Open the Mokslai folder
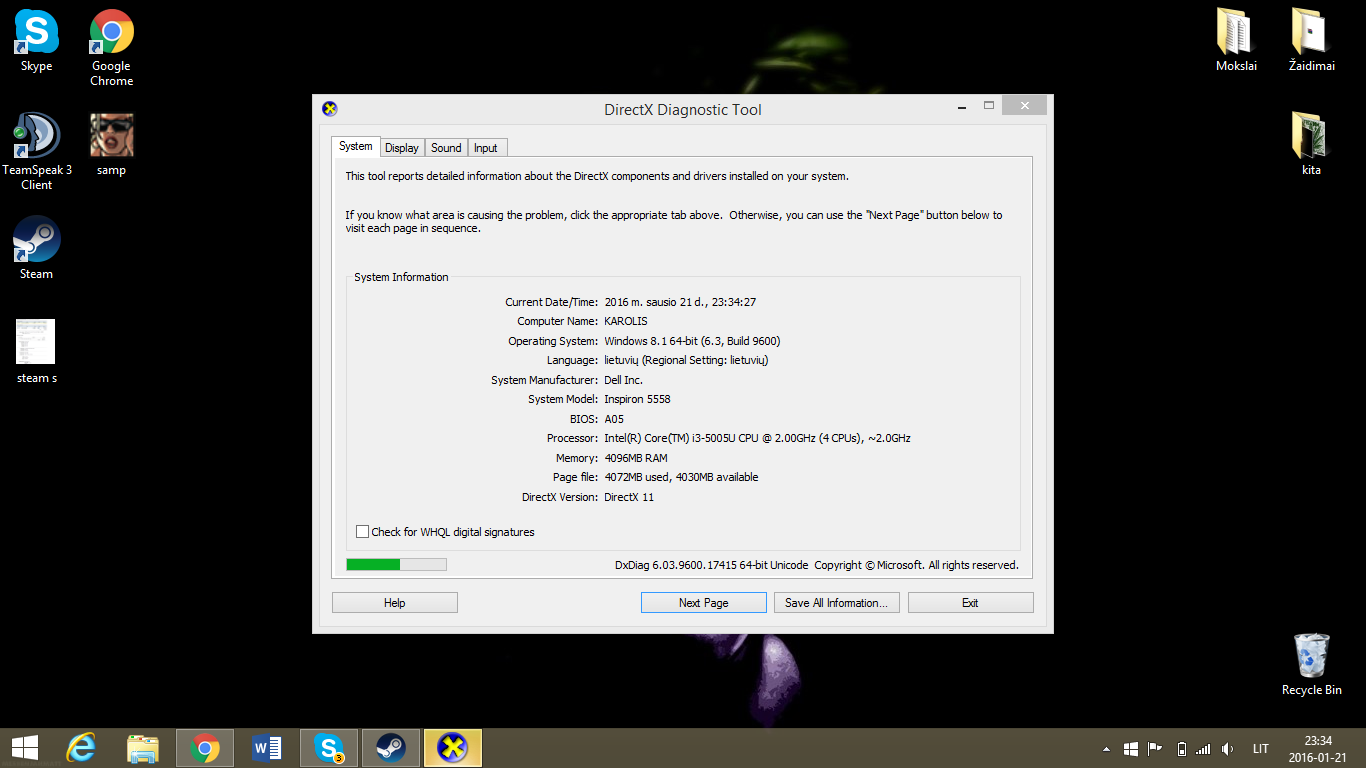1366x768 pixels. [1236, 41]
